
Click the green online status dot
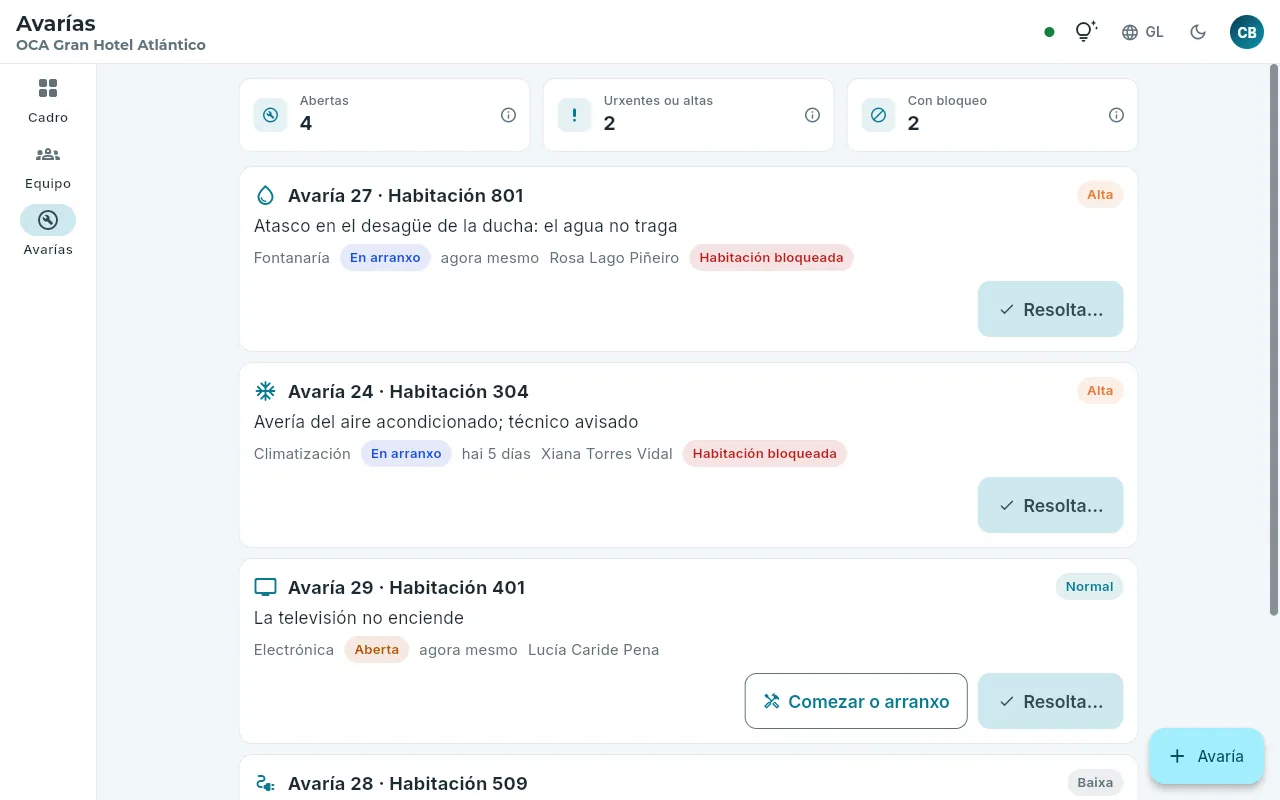tap(1049, 32)
